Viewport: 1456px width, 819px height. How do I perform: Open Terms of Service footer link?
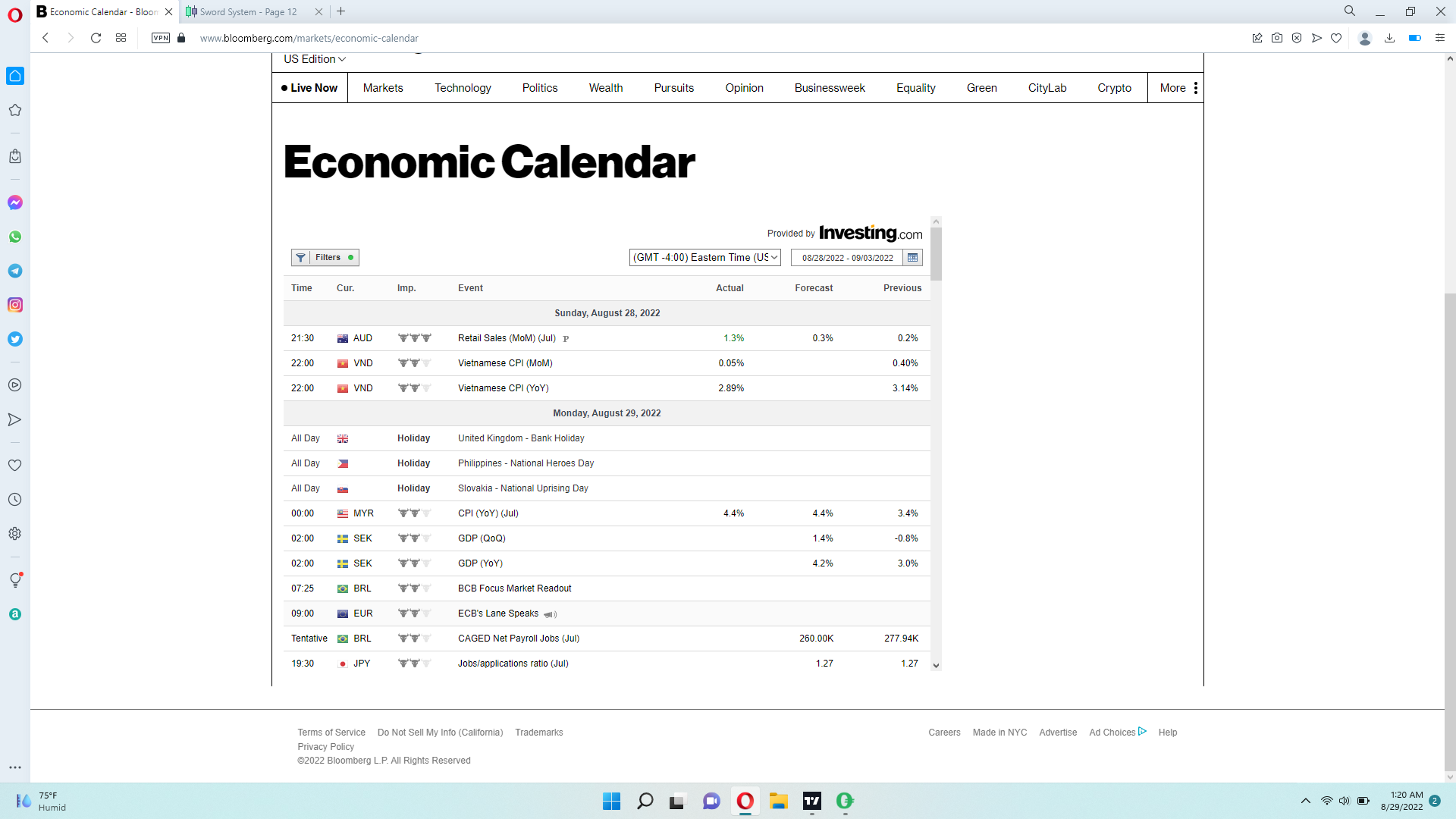(331, 733)
